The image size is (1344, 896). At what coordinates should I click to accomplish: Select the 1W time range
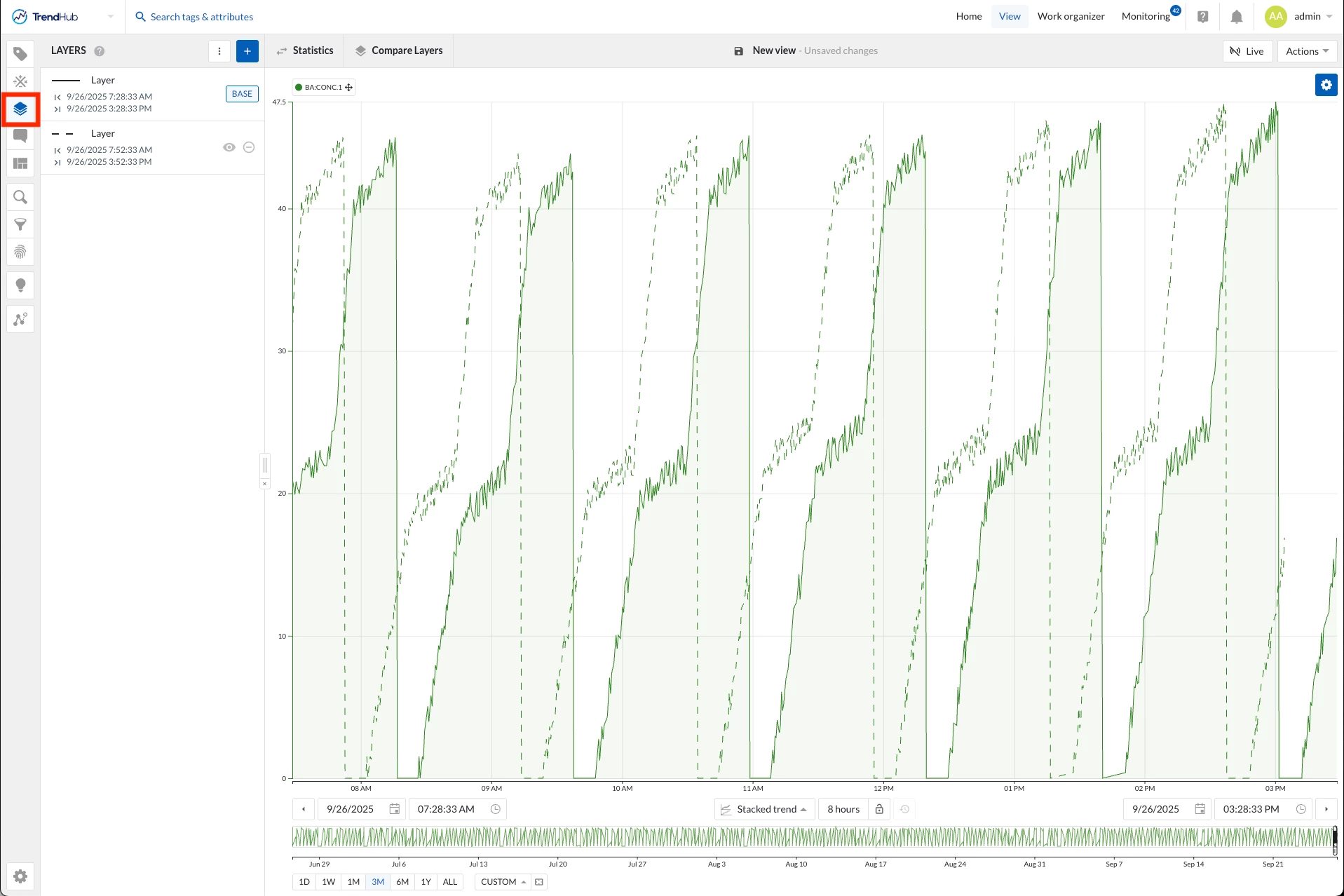329,882
